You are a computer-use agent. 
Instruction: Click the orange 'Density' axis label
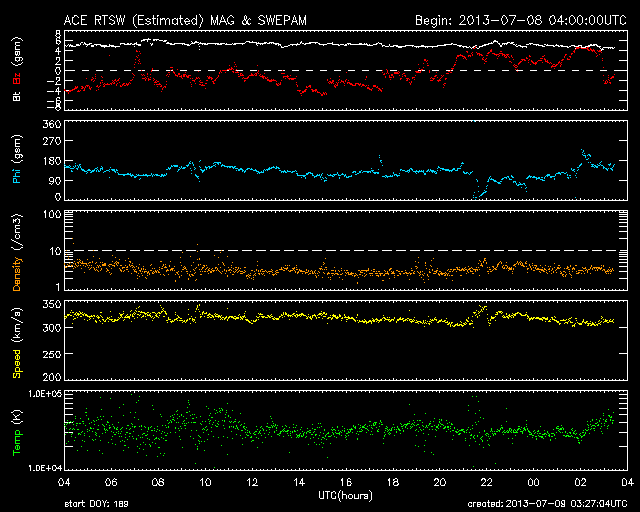tap(17, 274)
